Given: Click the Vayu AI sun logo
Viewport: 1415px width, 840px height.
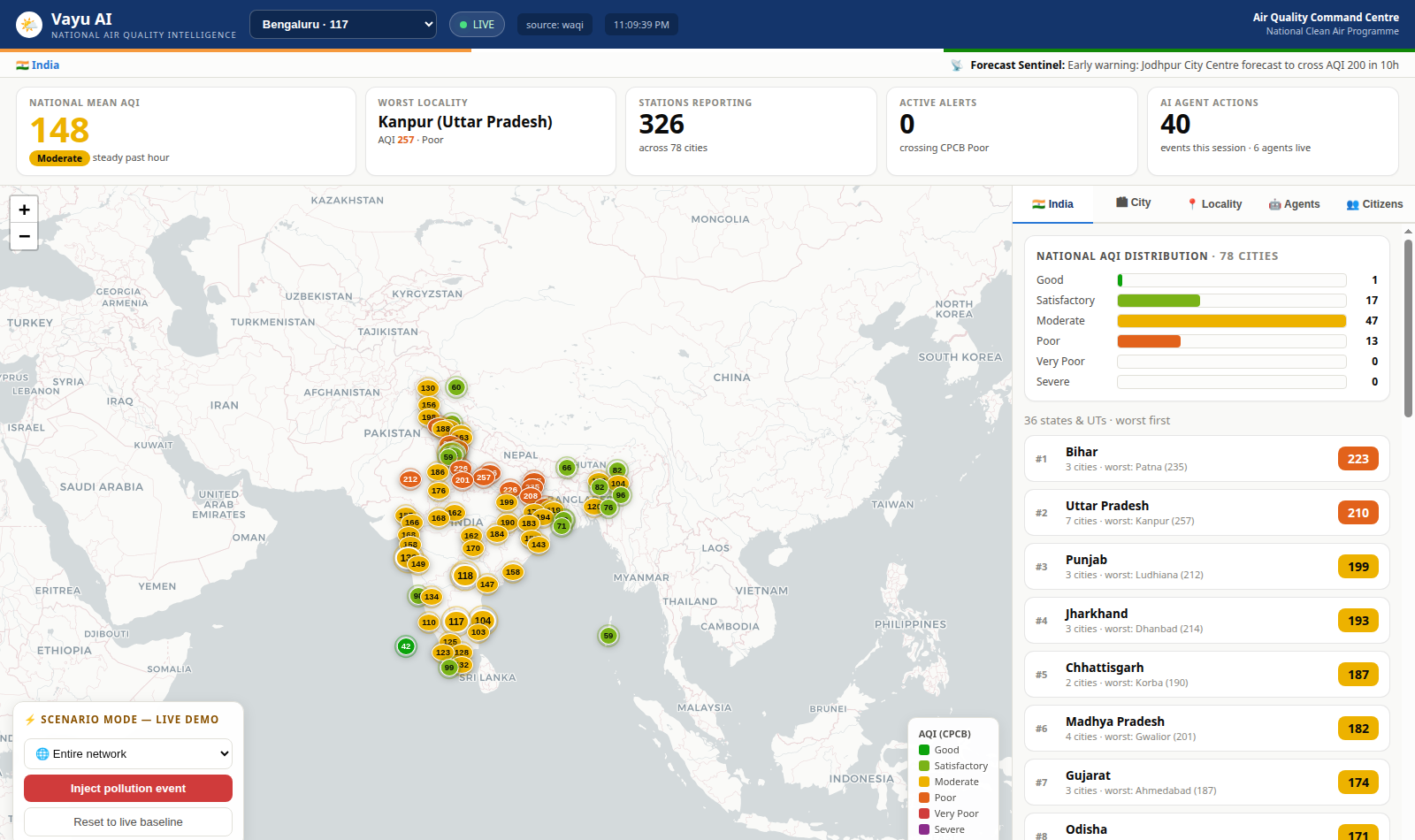Looking at the screenshot, I should 29,25.
